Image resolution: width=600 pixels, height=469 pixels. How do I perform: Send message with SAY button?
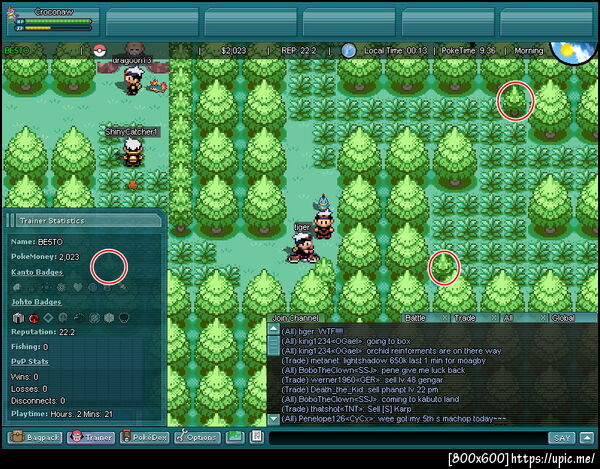562,438
